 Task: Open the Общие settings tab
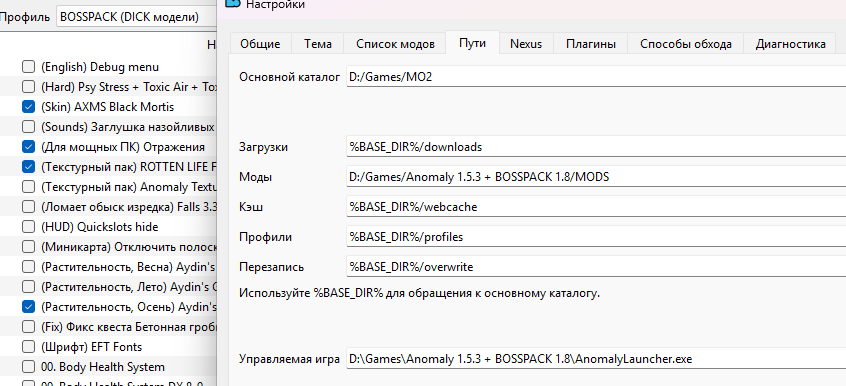(x=260, y=44)
